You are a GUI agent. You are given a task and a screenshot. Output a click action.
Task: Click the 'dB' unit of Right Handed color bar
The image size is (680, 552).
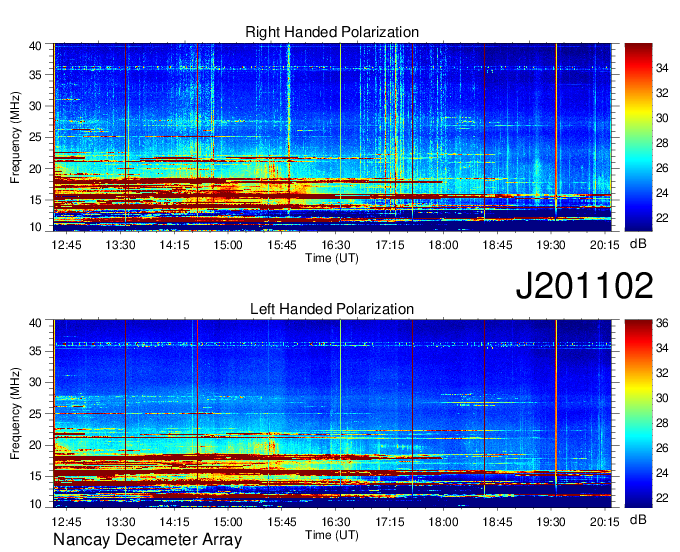coord(638,244)
